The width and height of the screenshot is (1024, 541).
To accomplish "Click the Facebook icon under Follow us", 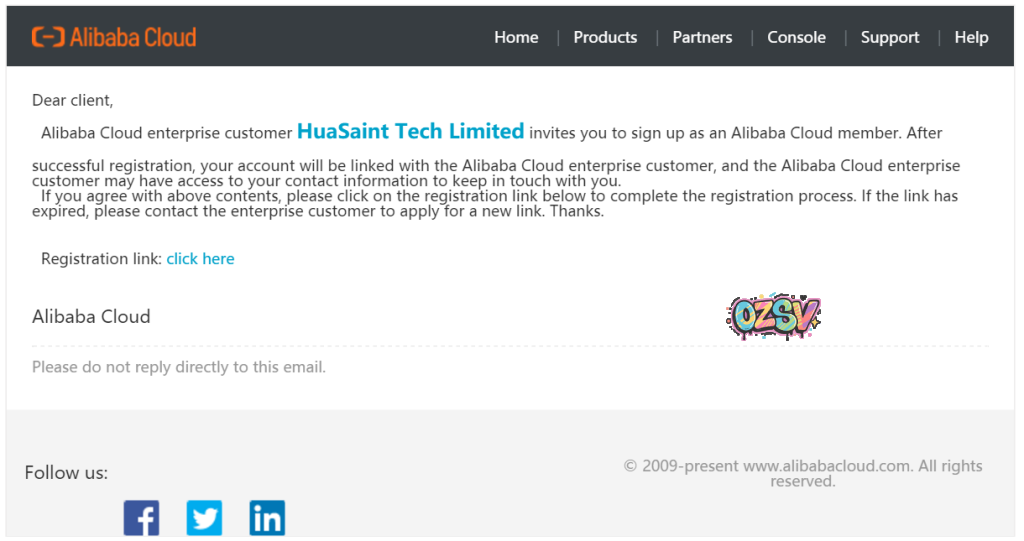I will pos(141,518).
